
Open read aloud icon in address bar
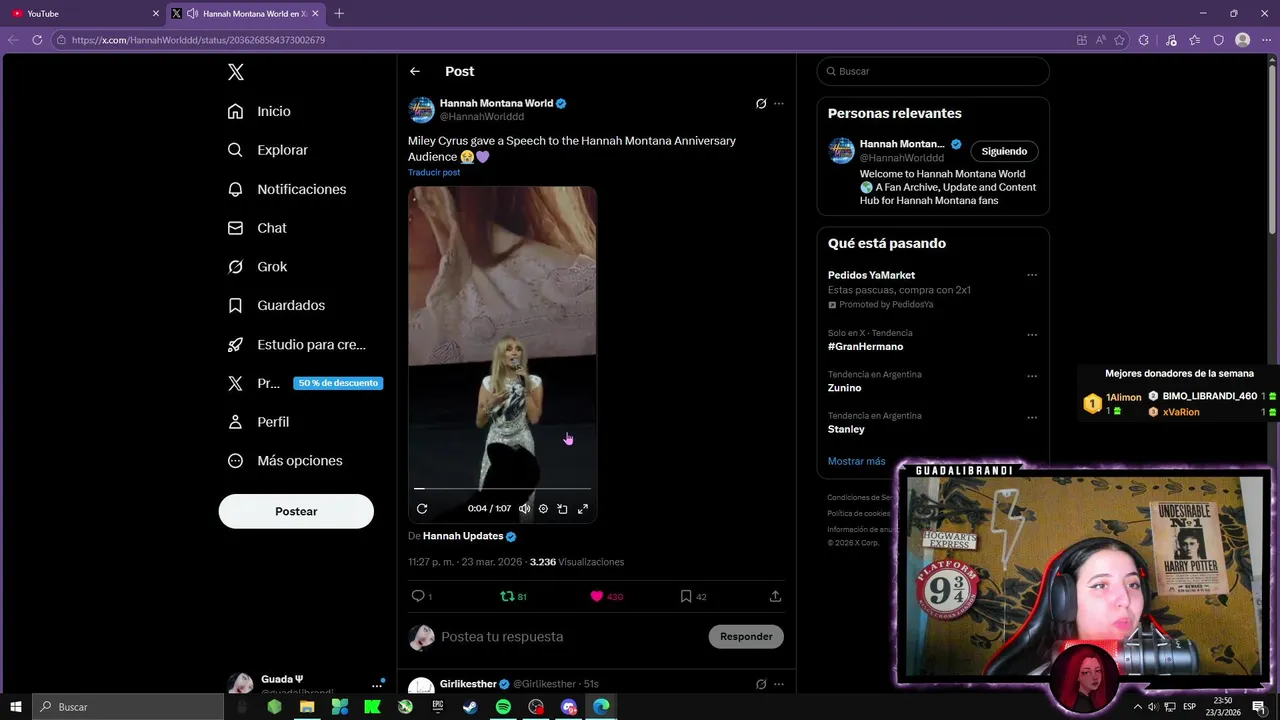[x=1100, y=40]
